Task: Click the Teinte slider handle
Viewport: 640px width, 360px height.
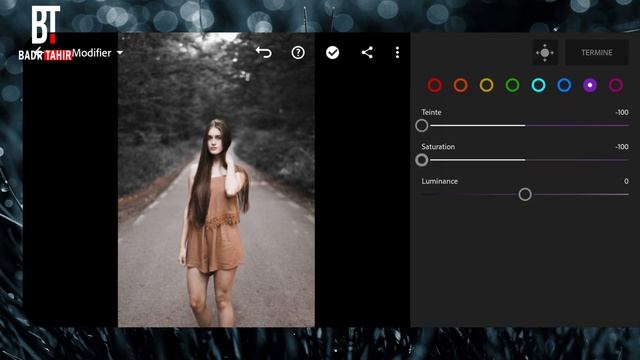Action: point(422,125)
